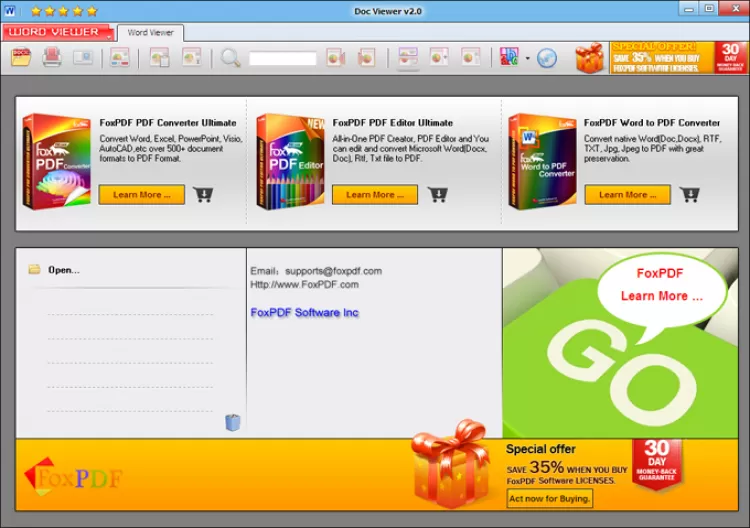Click Learn More for PDF Converter Ultimate
This screenshot has height=528, width=750.
[142, 195]
